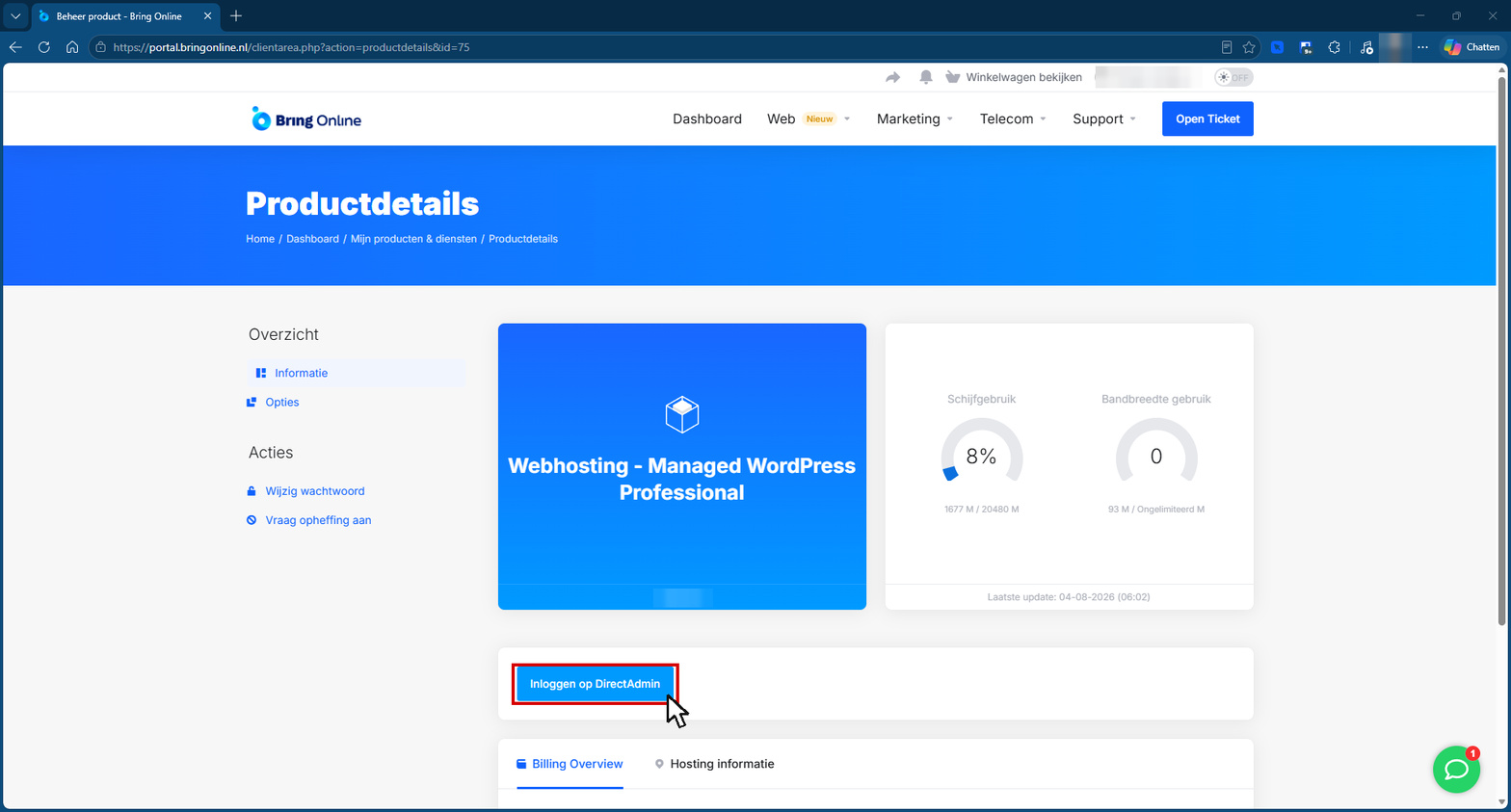Click the Informatie sidebar grid icon
Image resolution: width=1511 pixels, height=812 pixels.
260,373
